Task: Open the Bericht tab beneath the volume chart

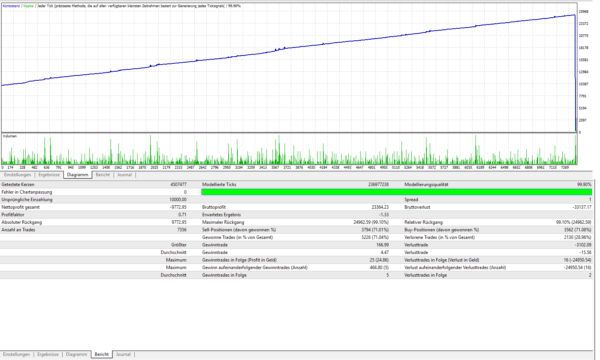Action: [103, 175]
